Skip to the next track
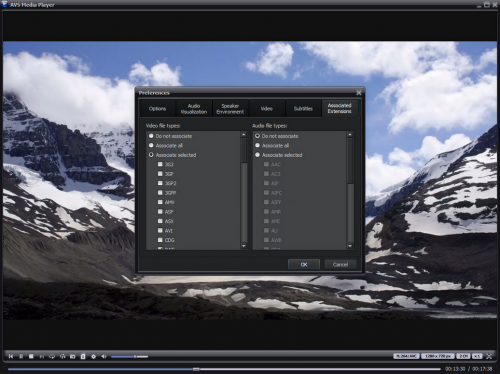Viewport: 500px width, 374px height. [x=41, y=356]
